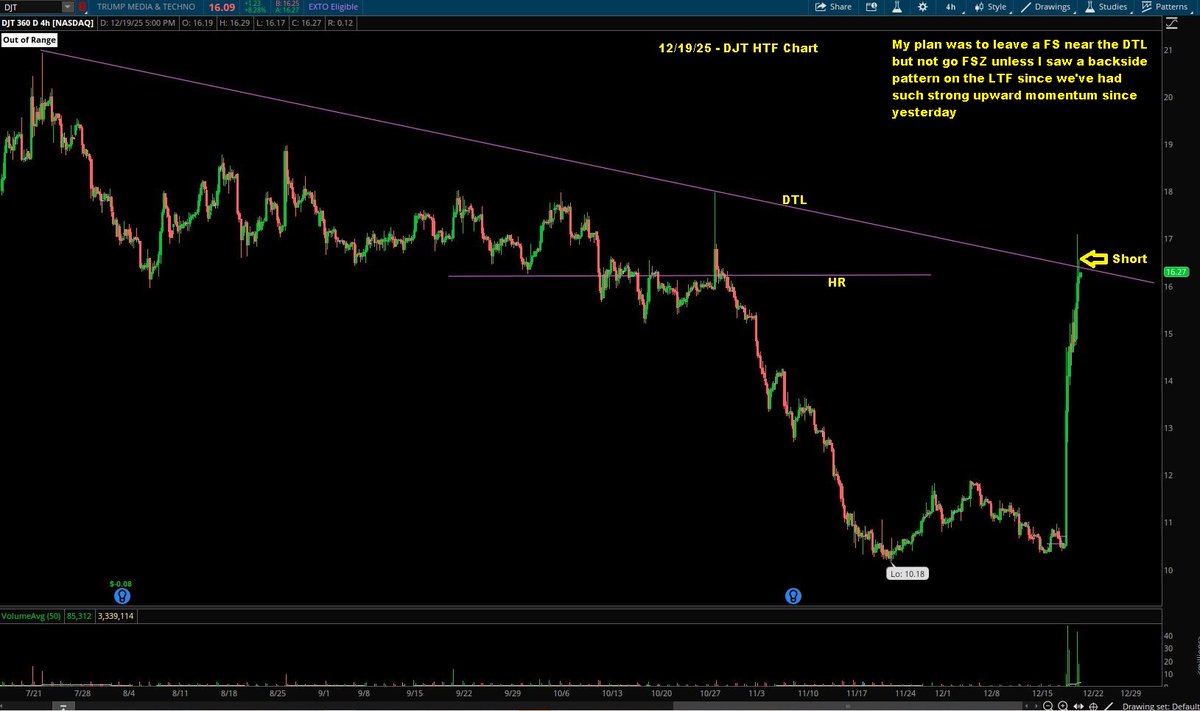Click the 3,339,114 volume value

[x=114, y=617]
